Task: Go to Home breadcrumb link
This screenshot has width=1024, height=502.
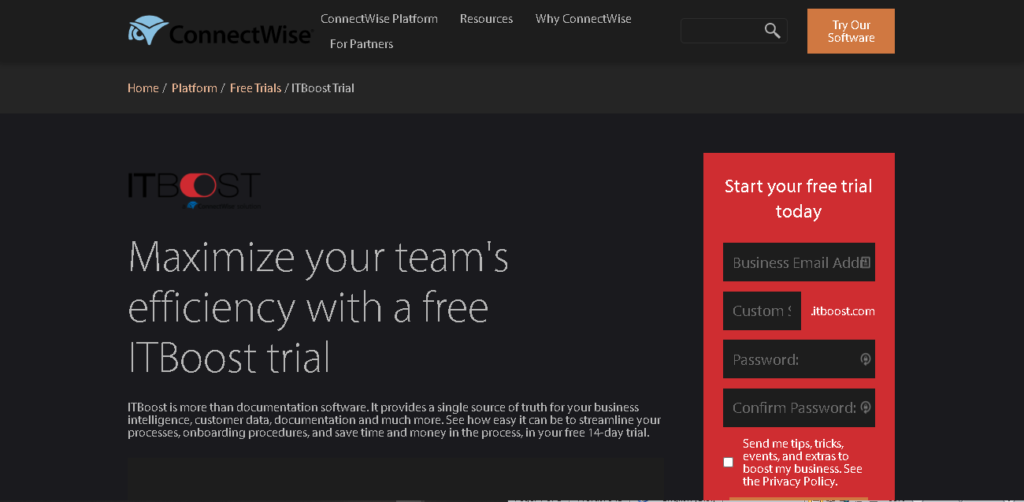Action: [143, 87]
